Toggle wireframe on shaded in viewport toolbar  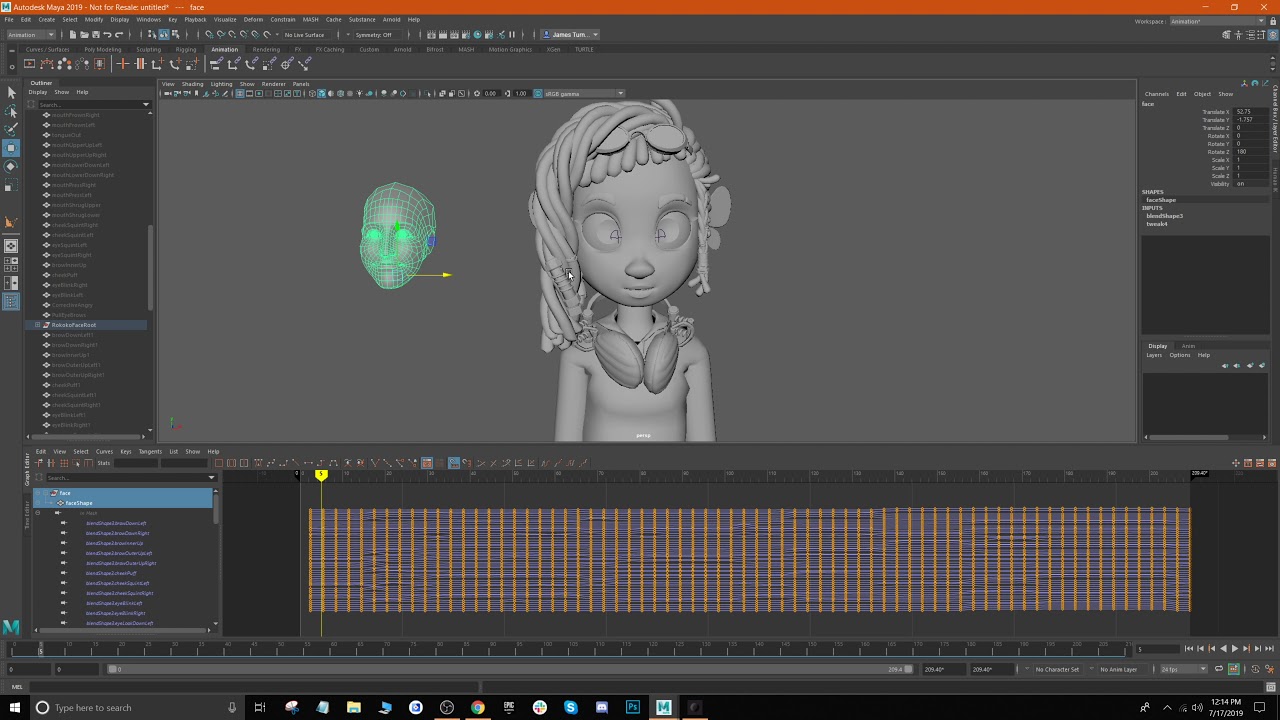pos(340,94)
